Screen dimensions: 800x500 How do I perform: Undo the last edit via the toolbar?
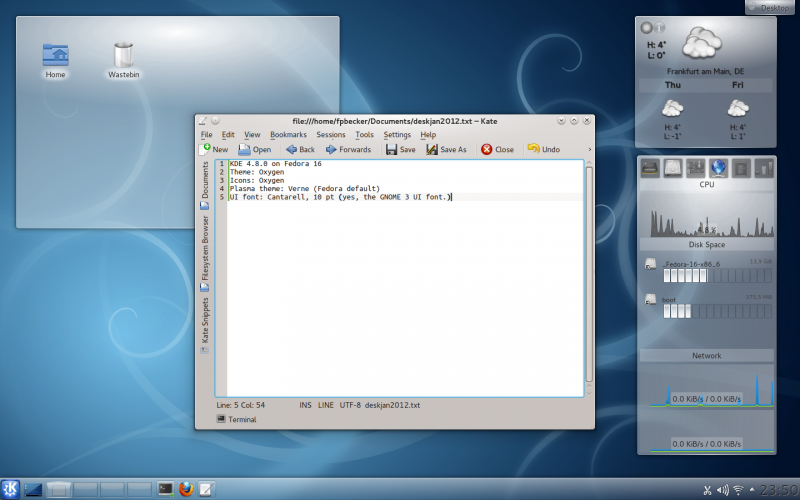coord(544,149)
